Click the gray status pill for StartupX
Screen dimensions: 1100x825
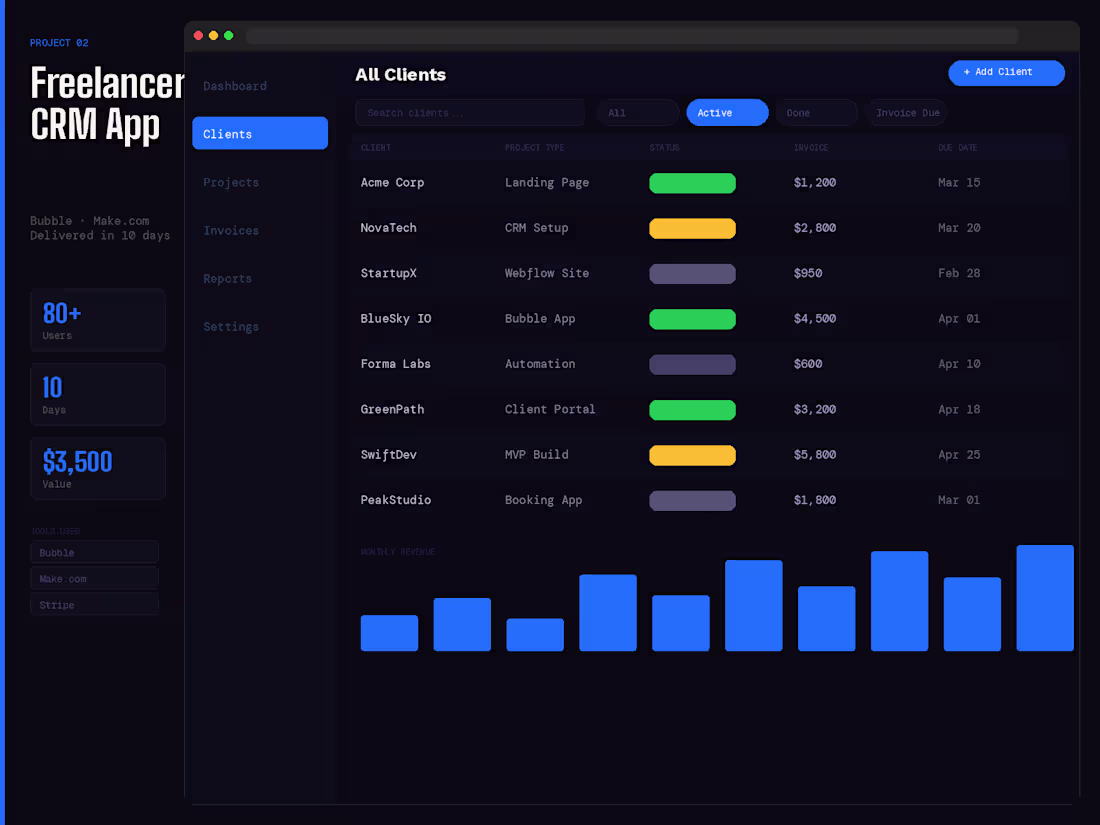(x=692, y=273)
